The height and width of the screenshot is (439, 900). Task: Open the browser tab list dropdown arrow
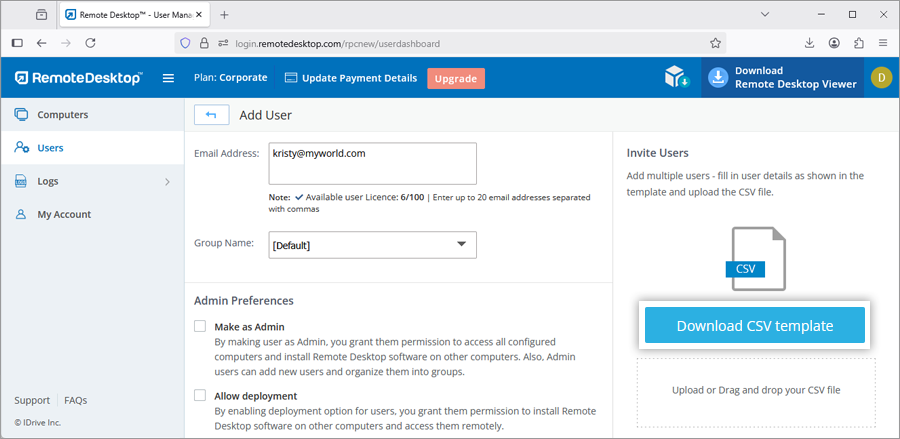pyautogui.click(x=764, y=15)
